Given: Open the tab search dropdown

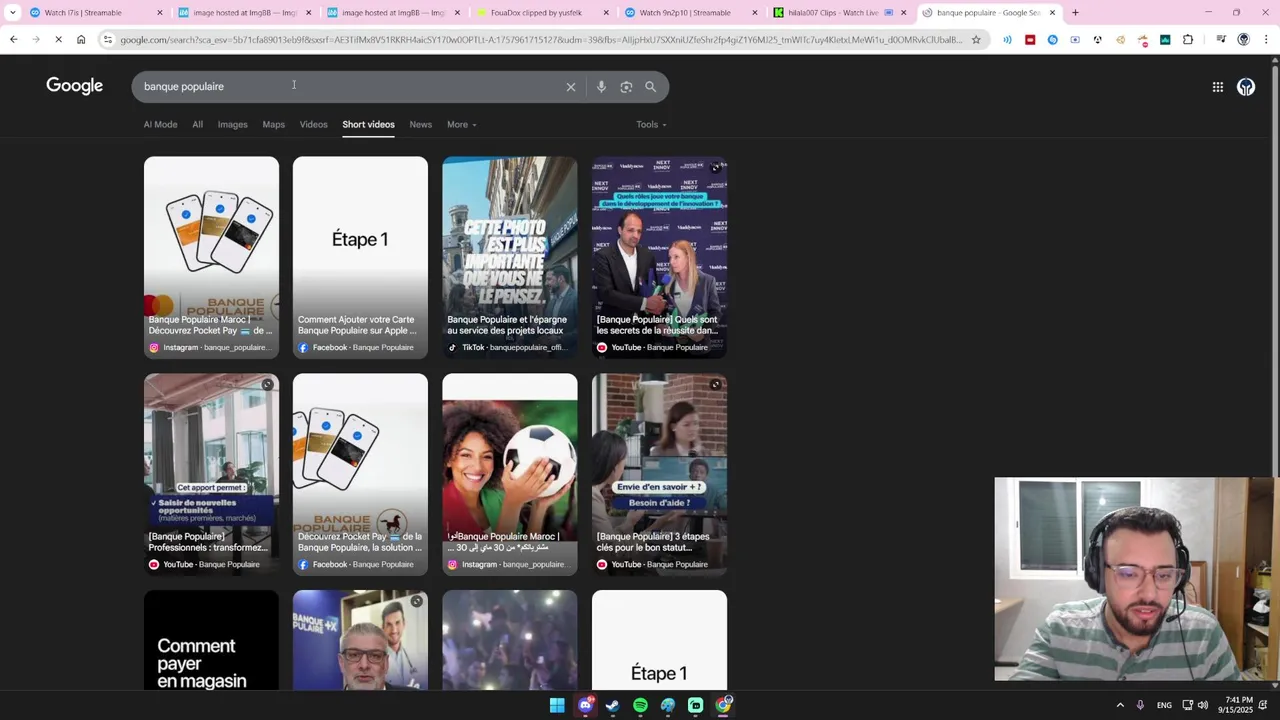Looking at the screenshot, I should coord(12,13).
